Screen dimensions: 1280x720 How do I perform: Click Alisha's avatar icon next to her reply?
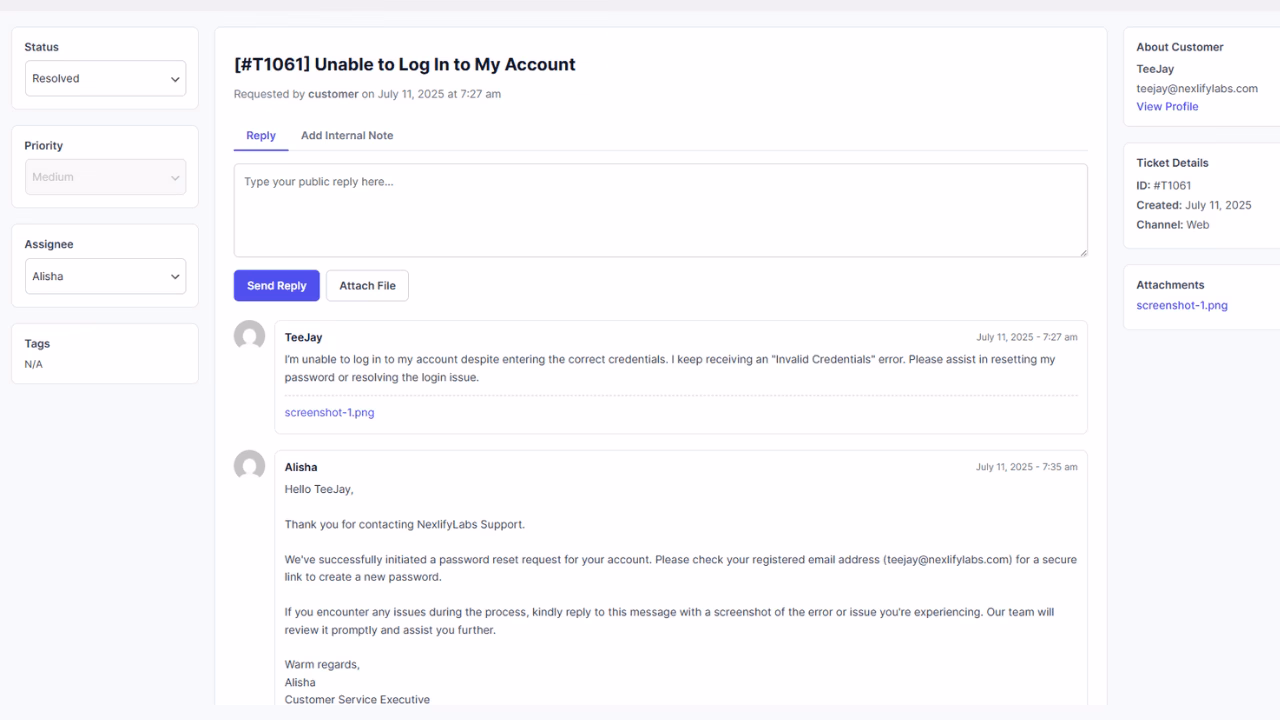tap(248, 466)
